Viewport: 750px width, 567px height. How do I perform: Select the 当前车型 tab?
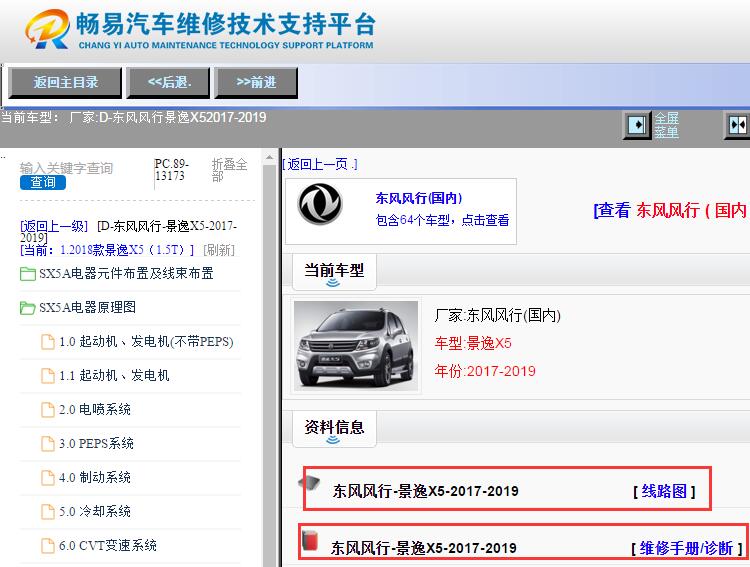click(334, 272)
